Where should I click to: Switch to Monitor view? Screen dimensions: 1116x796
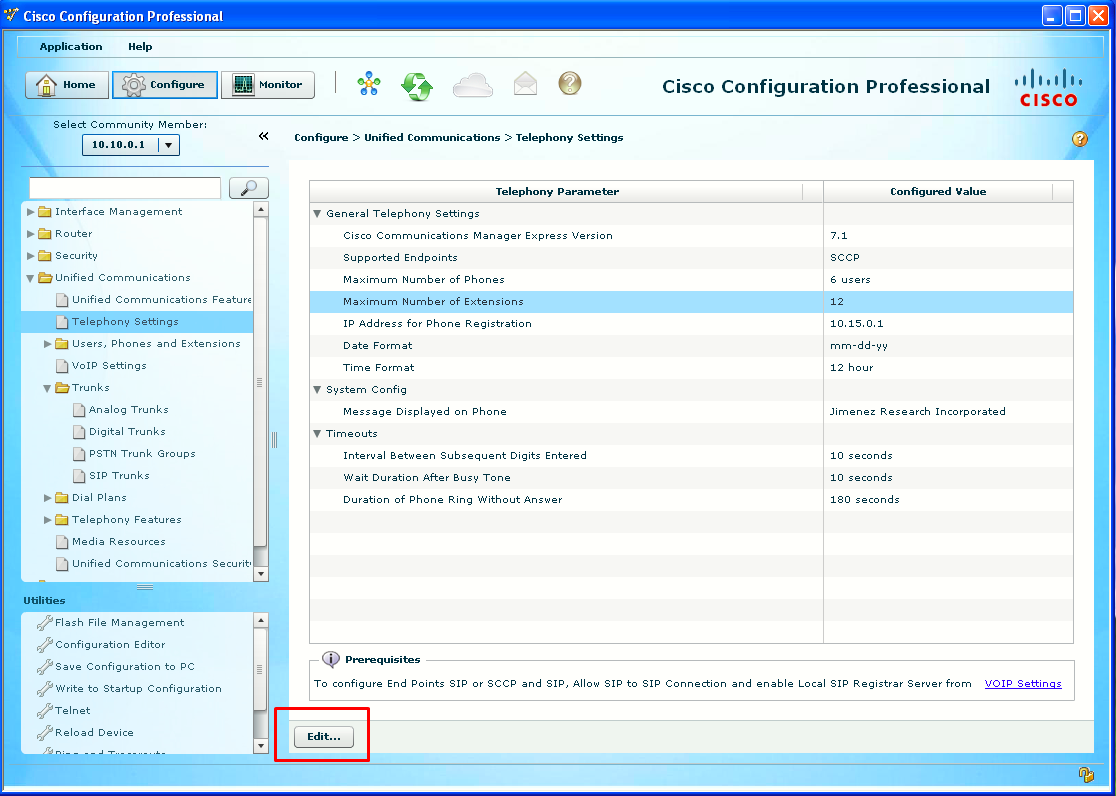(x=268, y=85)
